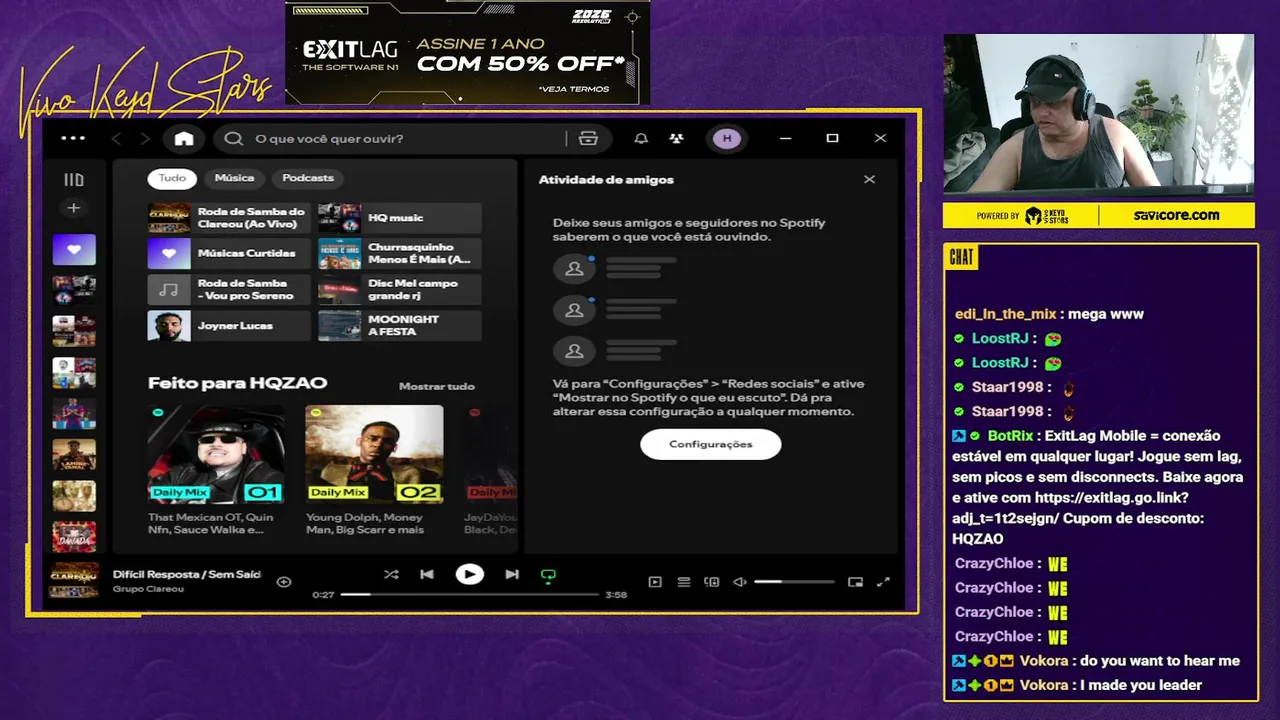Click the plus create-playlist button
Viewport: 1280px width, 720px height.
tap(73, 208)
